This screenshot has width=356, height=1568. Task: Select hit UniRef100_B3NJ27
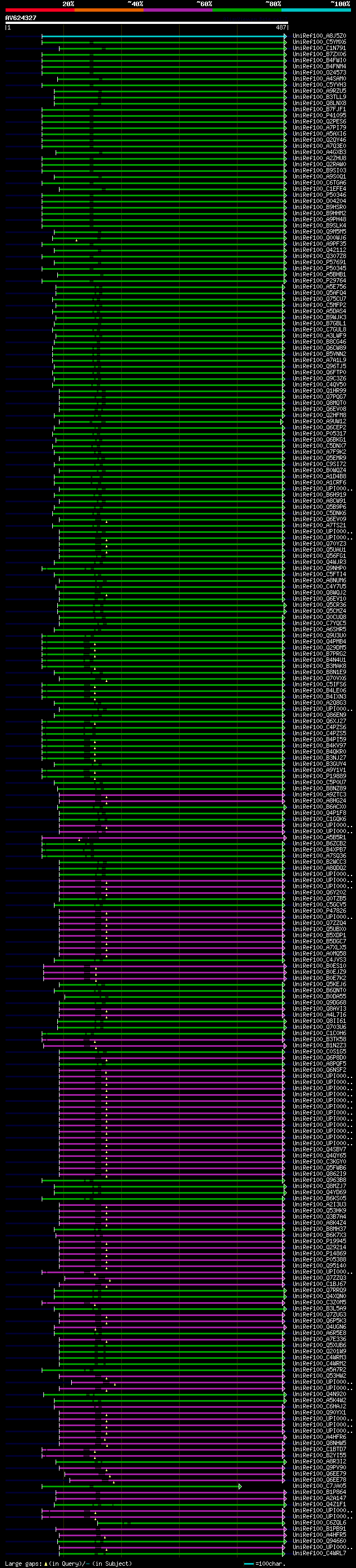point(319,758)
